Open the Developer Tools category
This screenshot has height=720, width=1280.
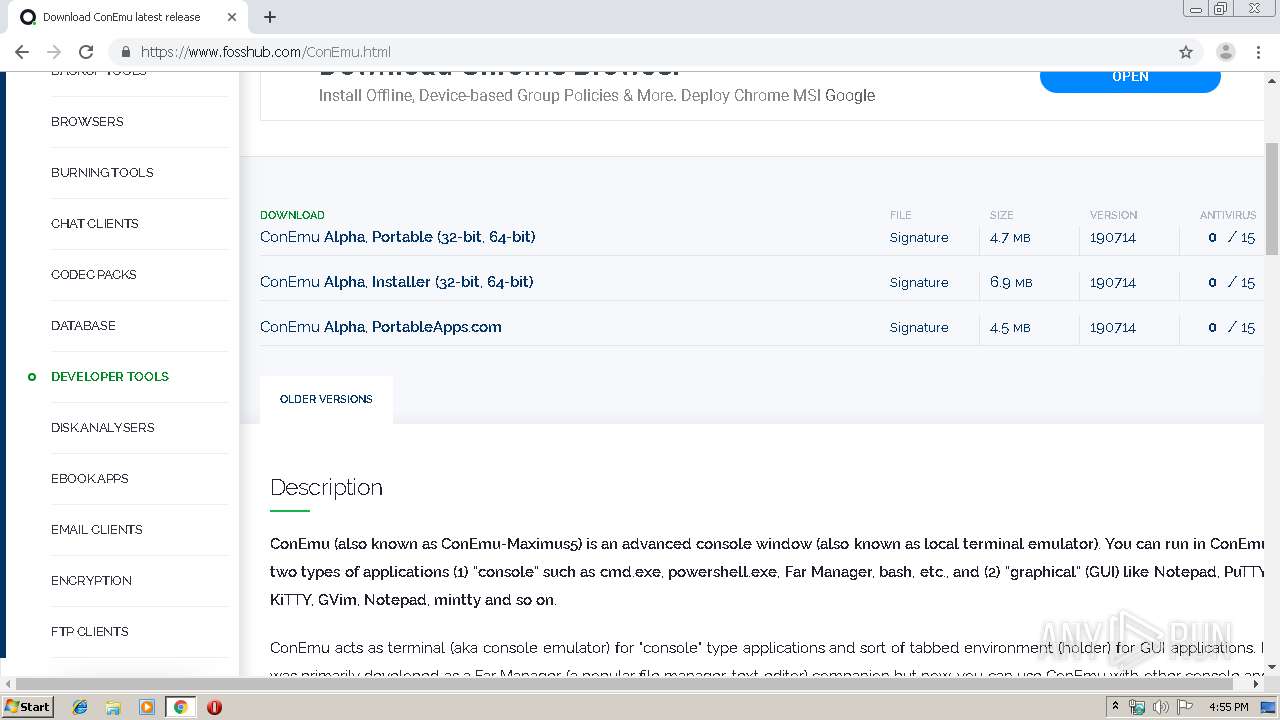point(110,377)
